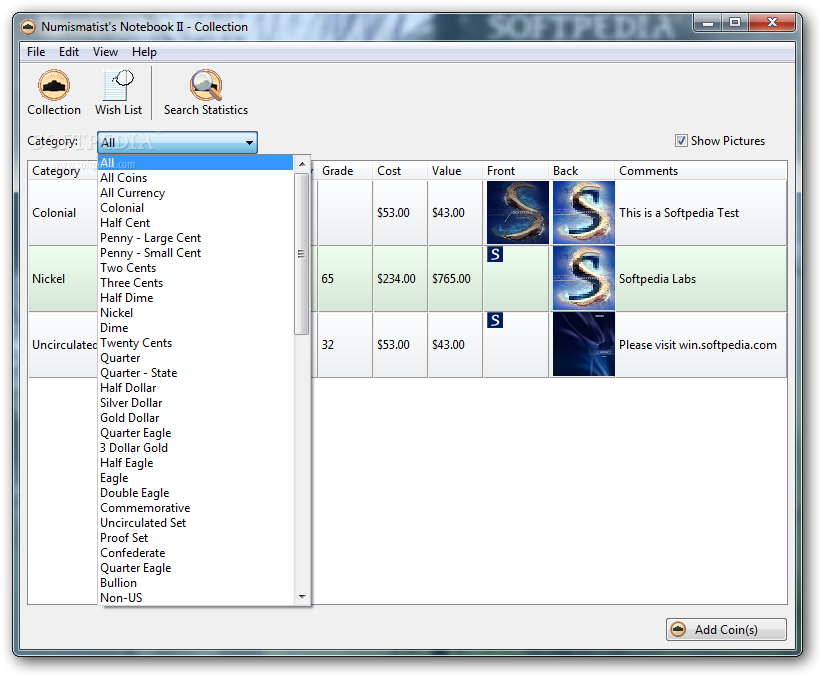
Task: Select Double Eagle option
Action: pyautogui.click(x=195, y=493)
